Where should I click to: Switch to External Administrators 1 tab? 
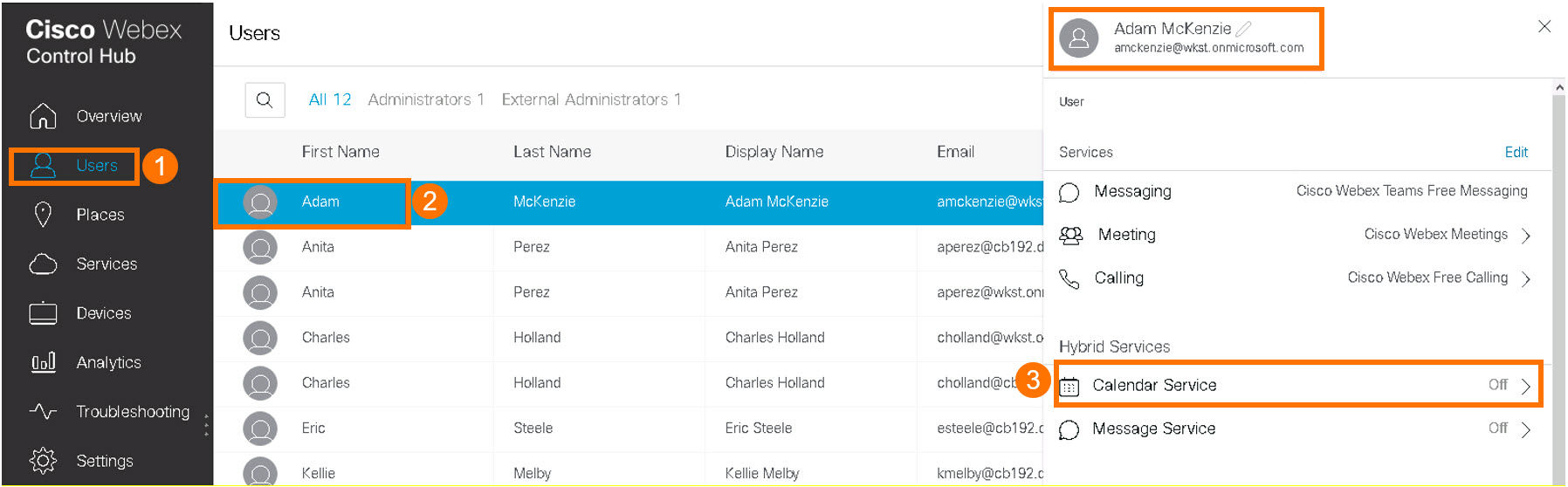point(591,99)
